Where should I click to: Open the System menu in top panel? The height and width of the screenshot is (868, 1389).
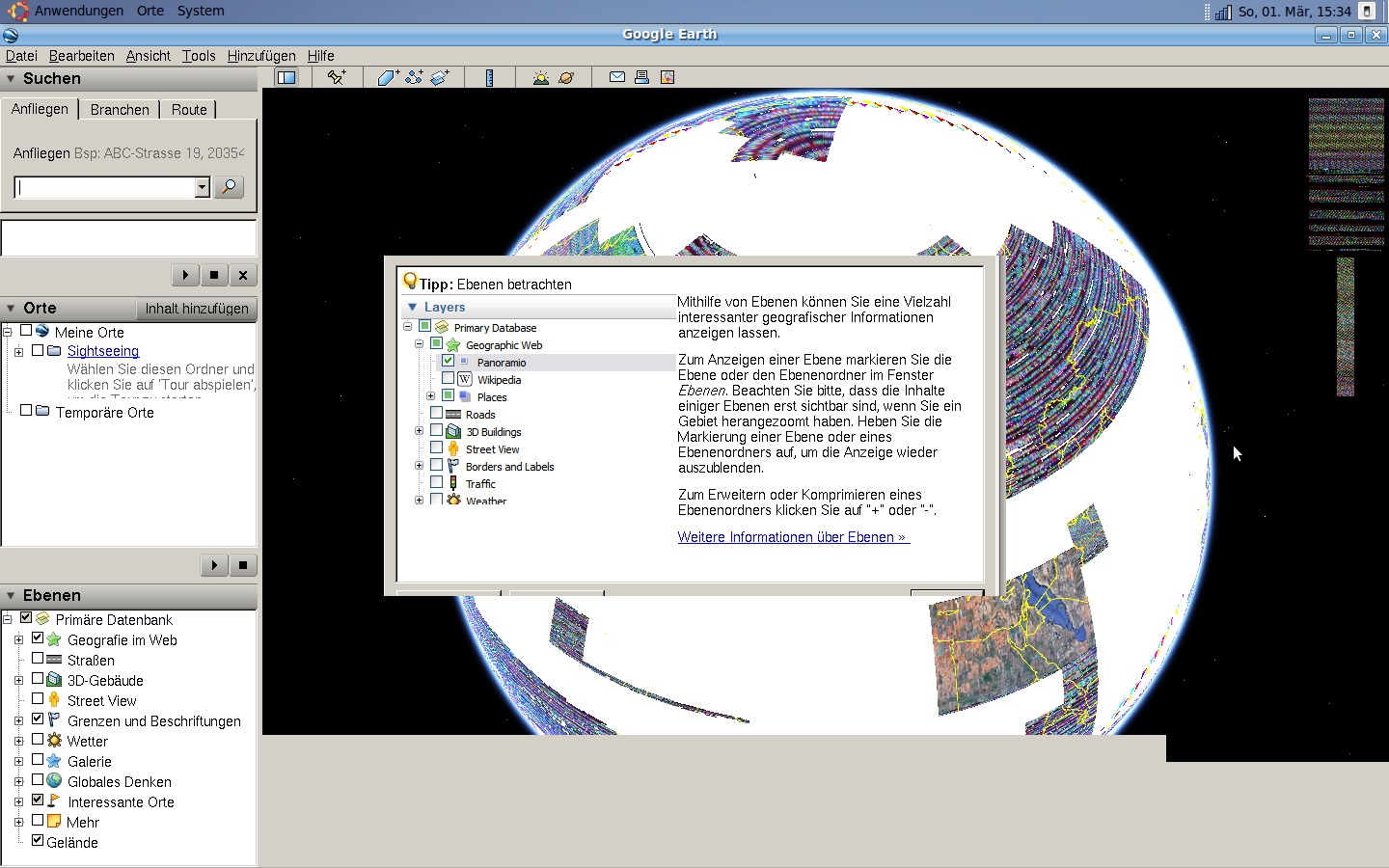(x=201, y=11)
